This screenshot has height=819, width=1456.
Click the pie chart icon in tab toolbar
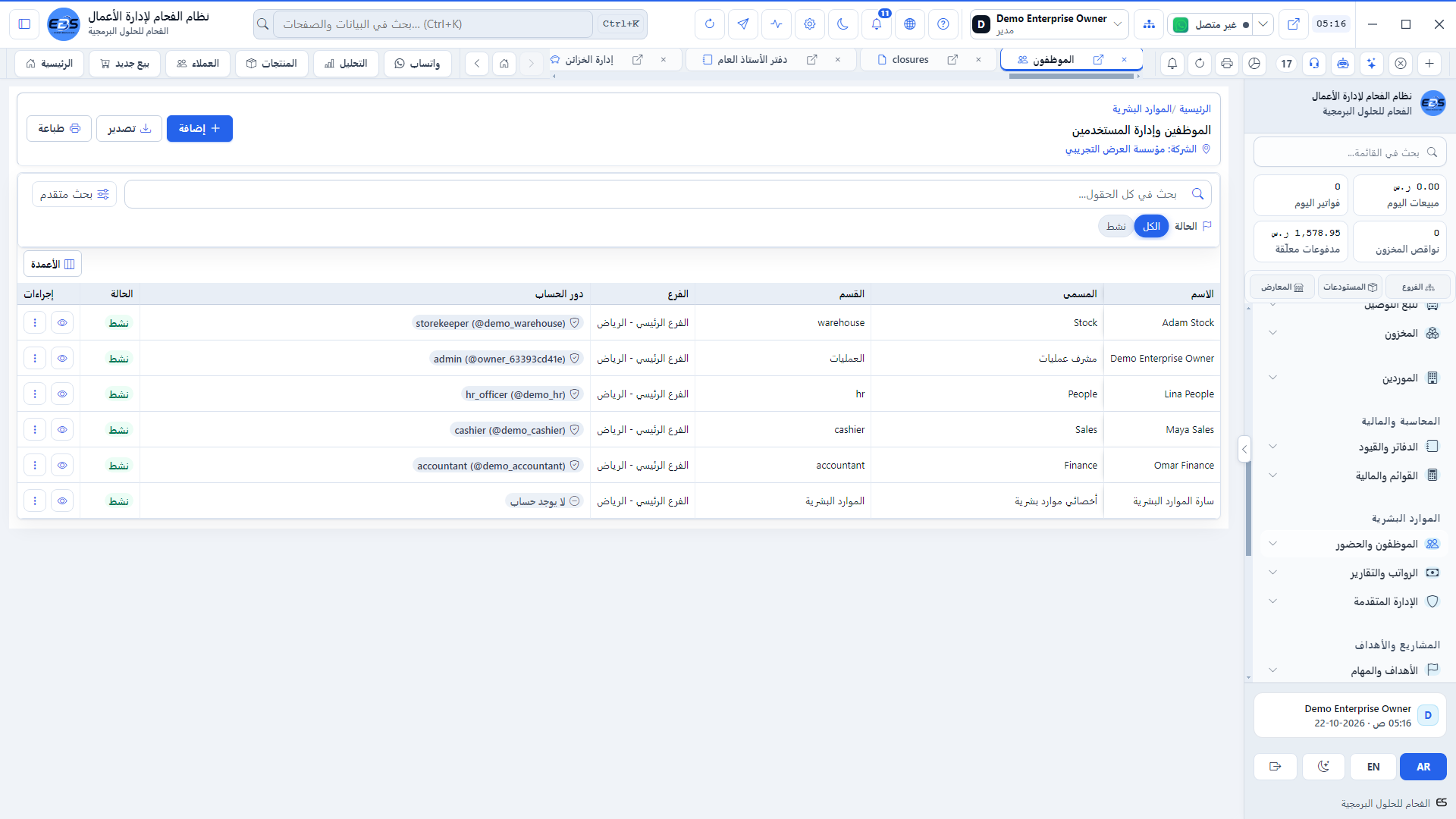click(x=1254, y=64)
